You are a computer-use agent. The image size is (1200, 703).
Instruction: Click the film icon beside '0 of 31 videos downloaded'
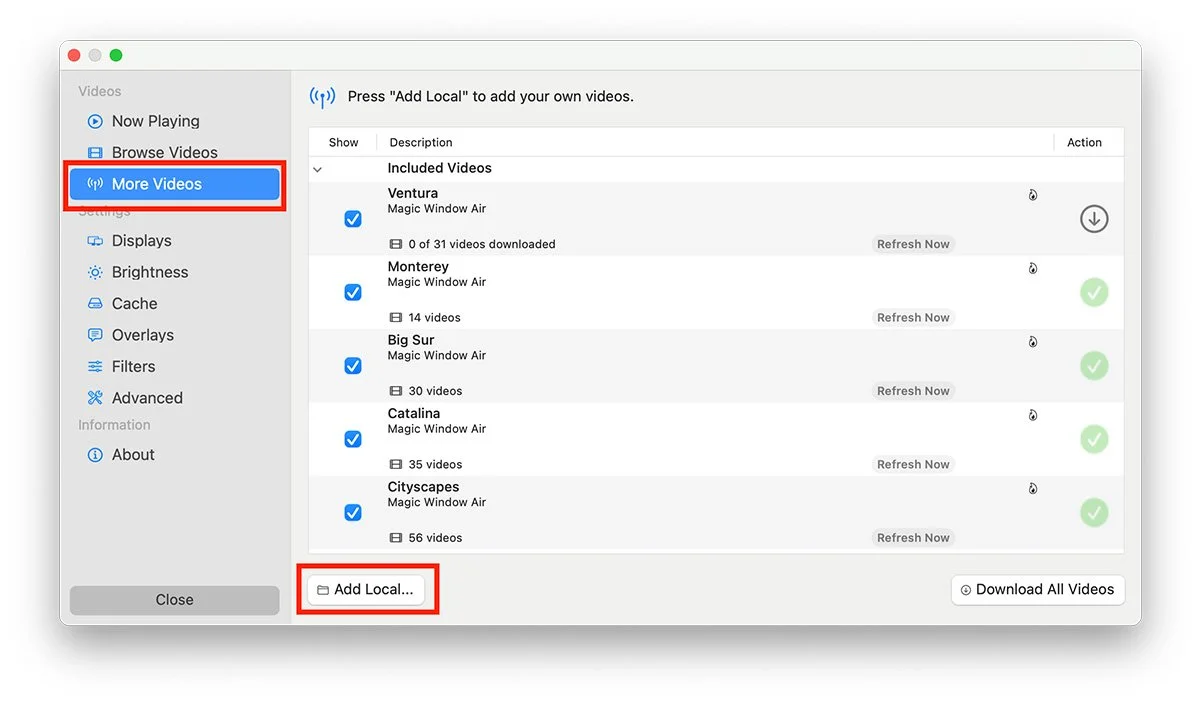[x=396, y=244]
